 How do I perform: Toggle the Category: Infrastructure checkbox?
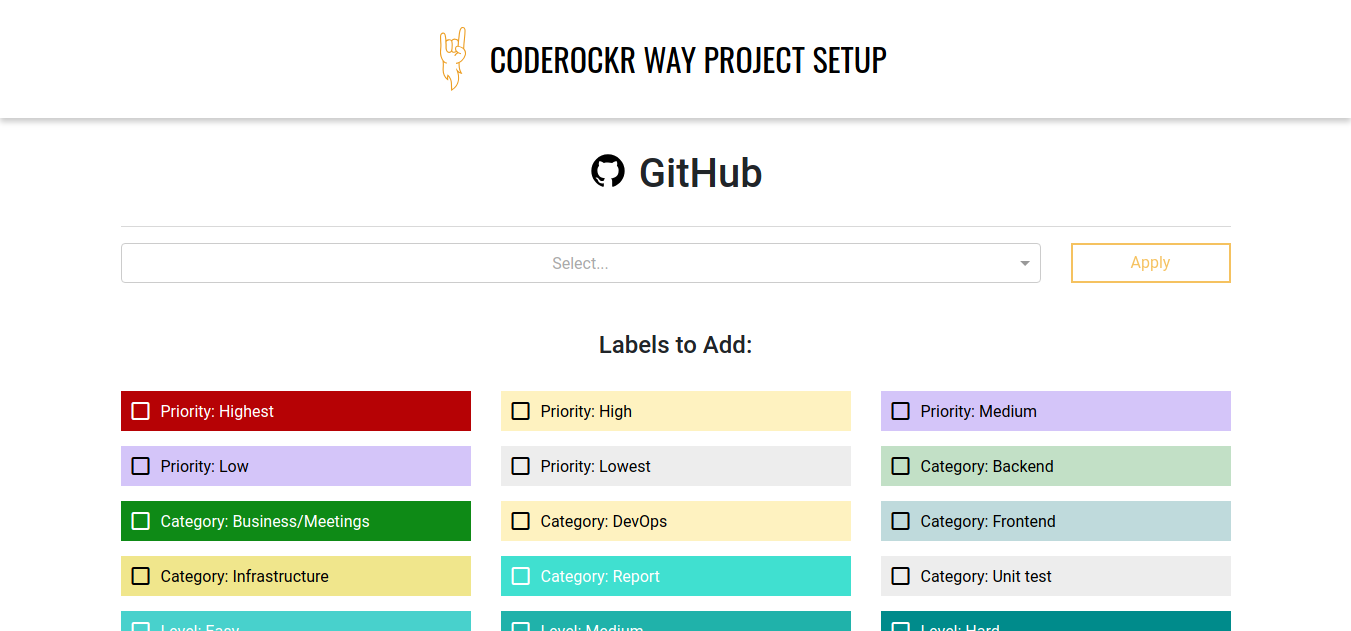(141, 576)
